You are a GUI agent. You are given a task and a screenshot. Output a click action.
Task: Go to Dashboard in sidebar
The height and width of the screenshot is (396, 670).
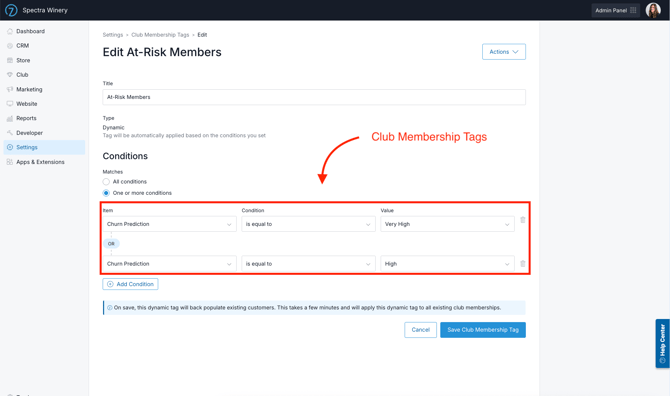pos(30,31)
